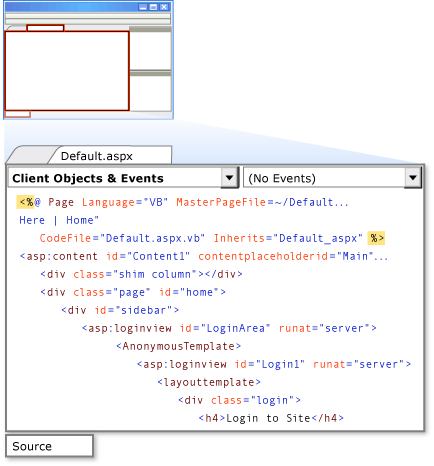Viewport: 434px width, 466px height.
Task: Click the highlighted <% opening directive tag
Action: pos(25,202)
